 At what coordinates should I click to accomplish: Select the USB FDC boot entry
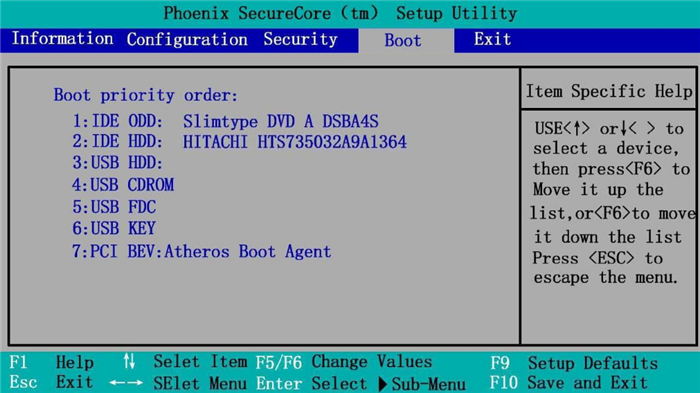coord(114,207)
